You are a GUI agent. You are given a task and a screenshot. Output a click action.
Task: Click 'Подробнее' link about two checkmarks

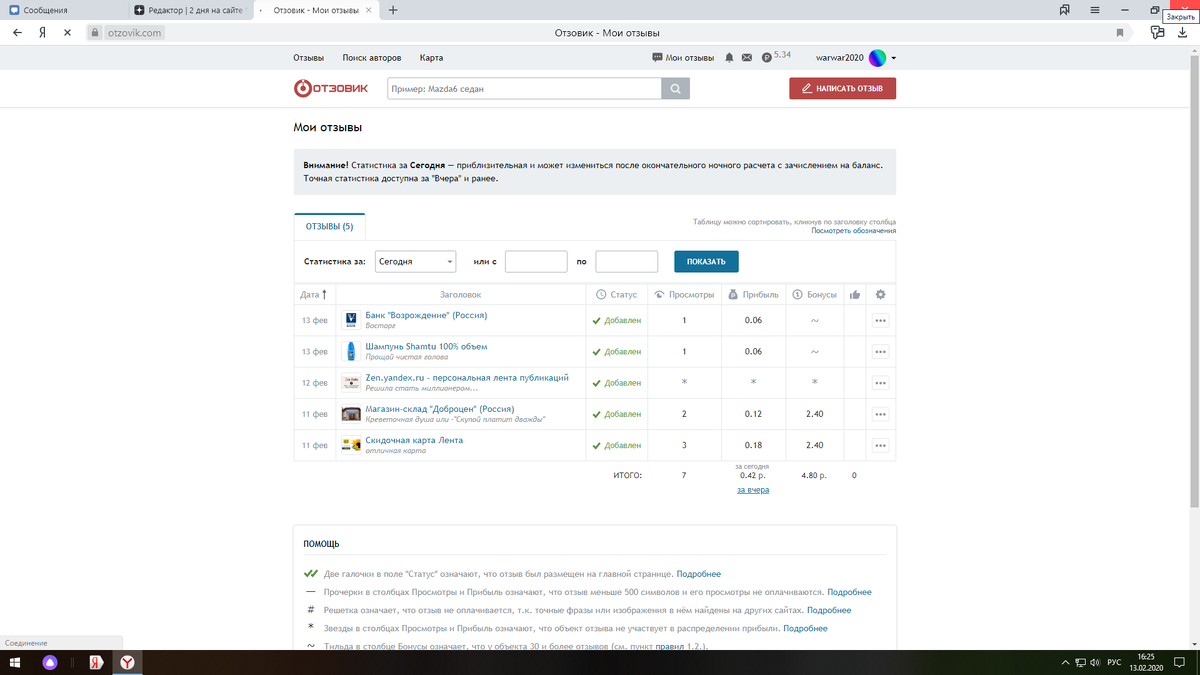[x=698, y=574]
